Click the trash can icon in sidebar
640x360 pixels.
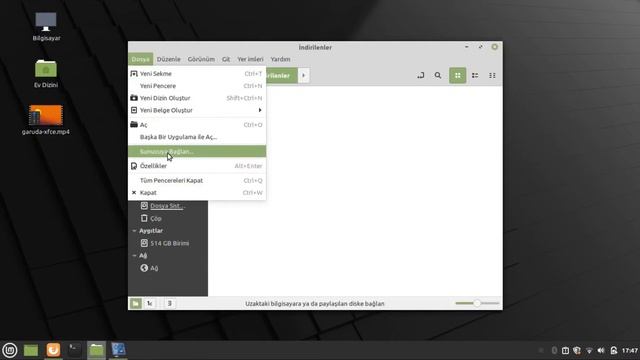pos(144,218)
